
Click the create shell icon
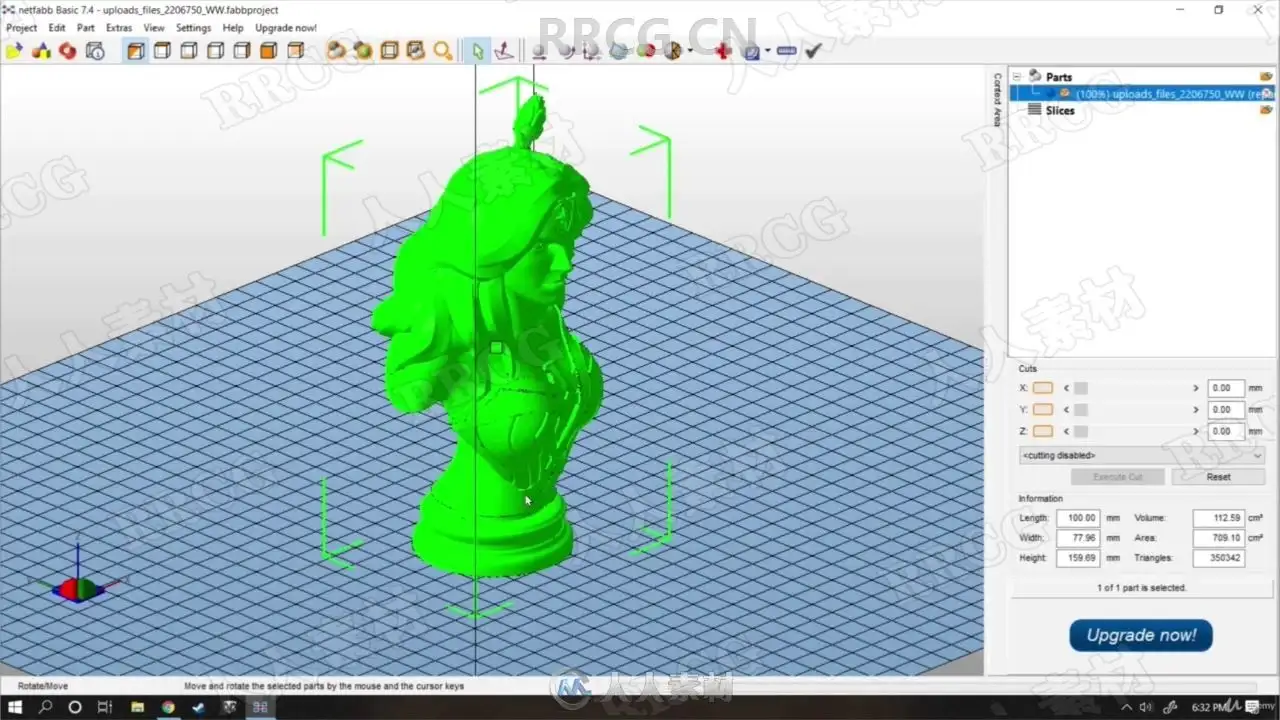pos(646,50)
